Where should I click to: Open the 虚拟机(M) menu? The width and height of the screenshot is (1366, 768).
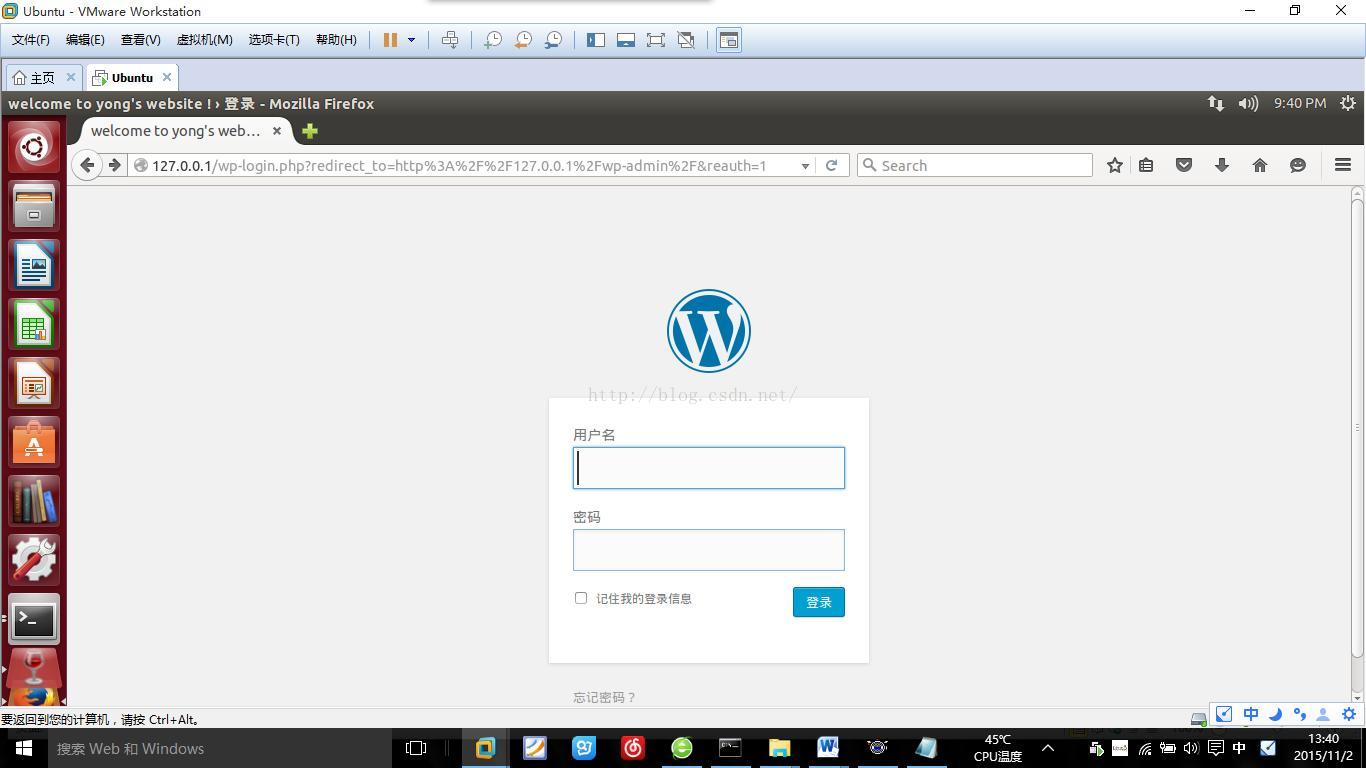205,40
